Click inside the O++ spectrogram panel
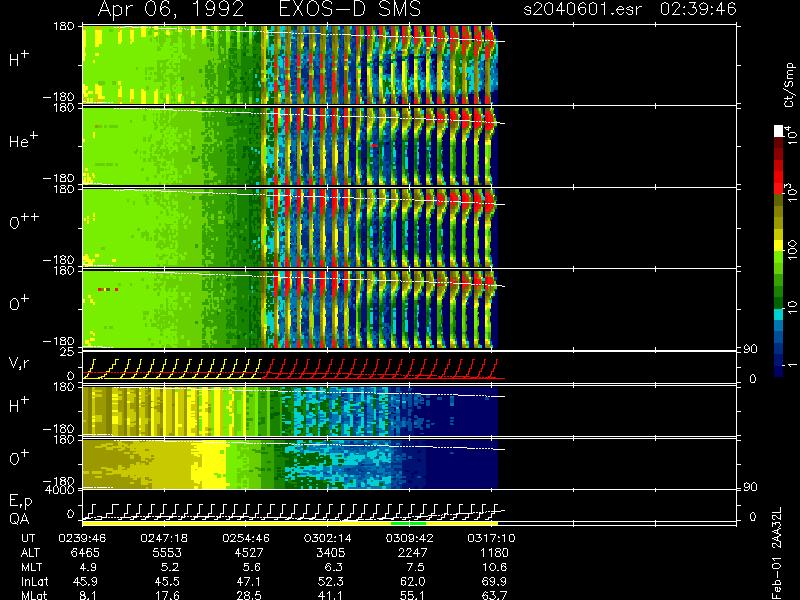This screenshot has height=600, width=800. [290, 228]
